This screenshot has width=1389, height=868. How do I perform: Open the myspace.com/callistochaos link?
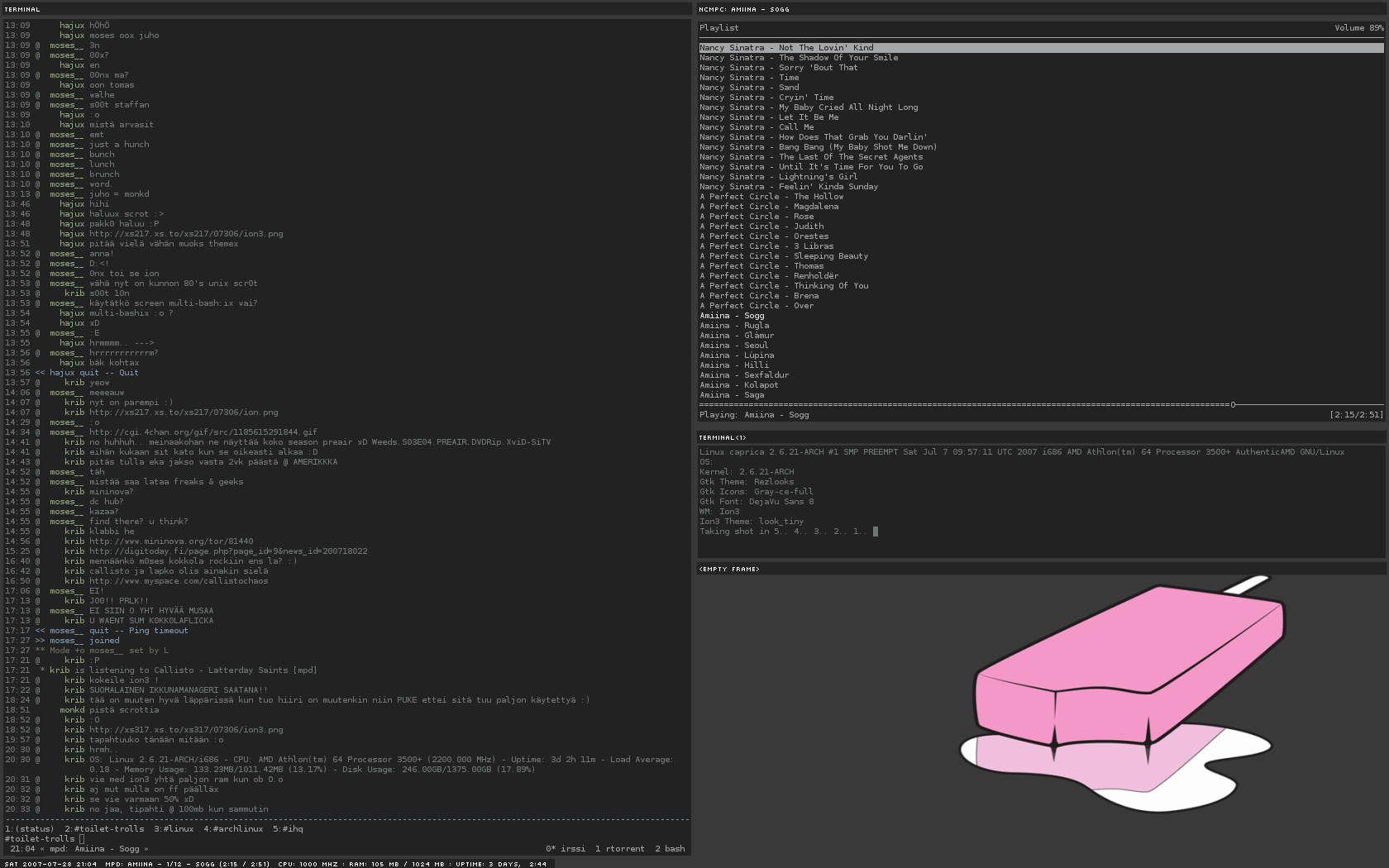(179, 580)
